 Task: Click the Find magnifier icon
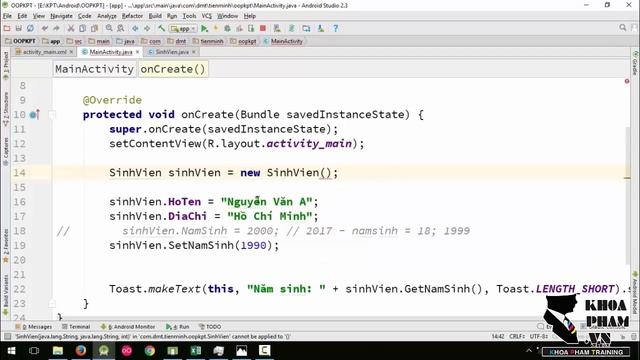click(109, 28)
